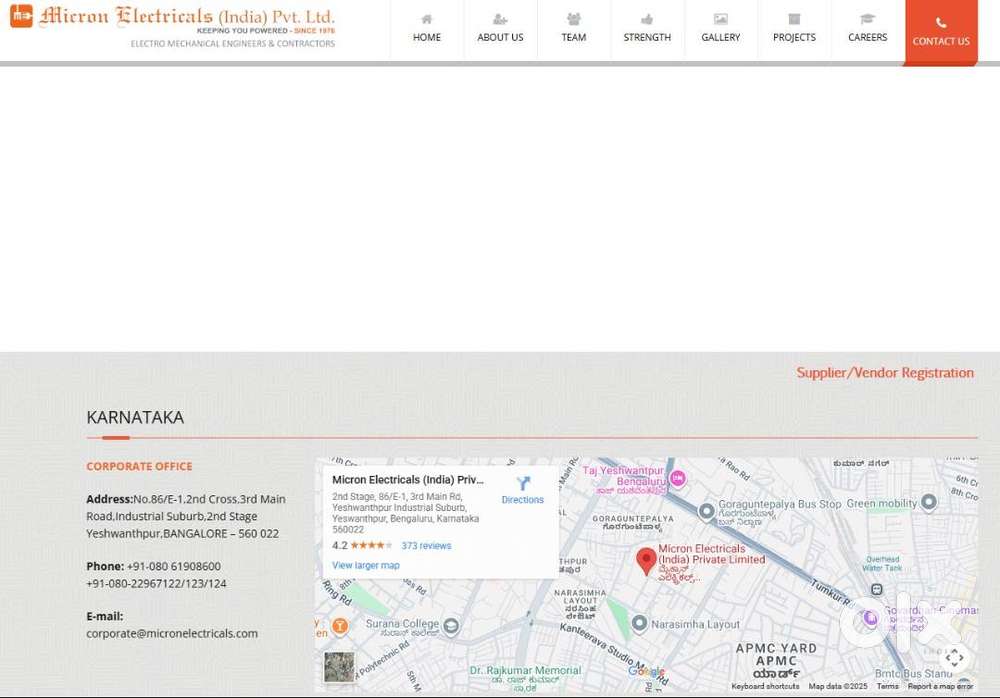Image resolution: width=1000 pixels, height=698 pixels.
Task: Click the Surana College map marker
Action: coord(451,626)
